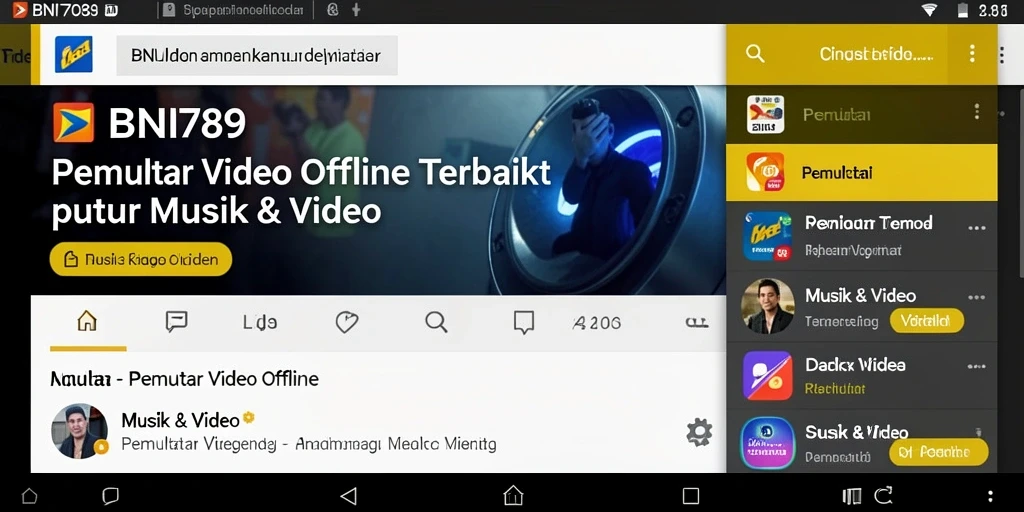
Task: Click the panels icon beside the refresh arrow
Action: pos(852,496)
